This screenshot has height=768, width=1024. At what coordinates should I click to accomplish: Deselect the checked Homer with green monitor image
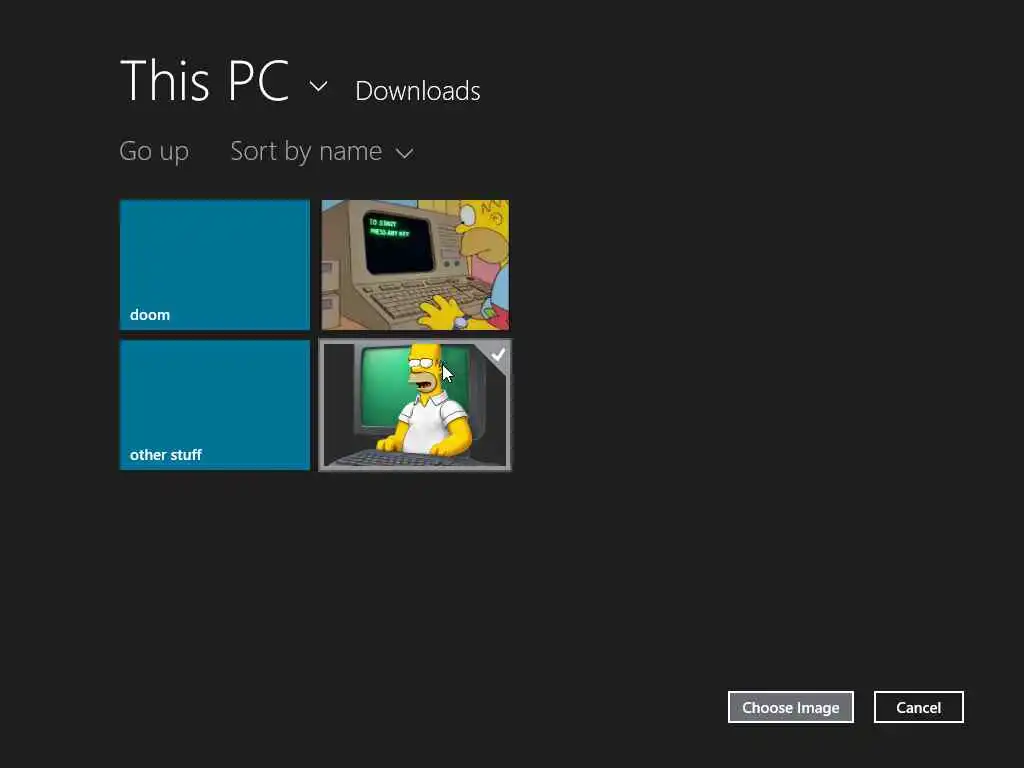pyautogui.click(x=415, y=405)
